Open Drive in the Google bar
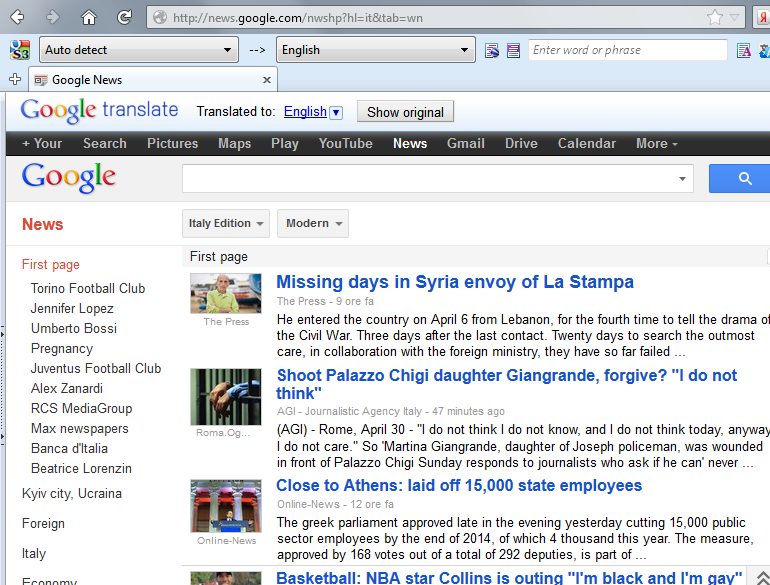 coord(521,143)
